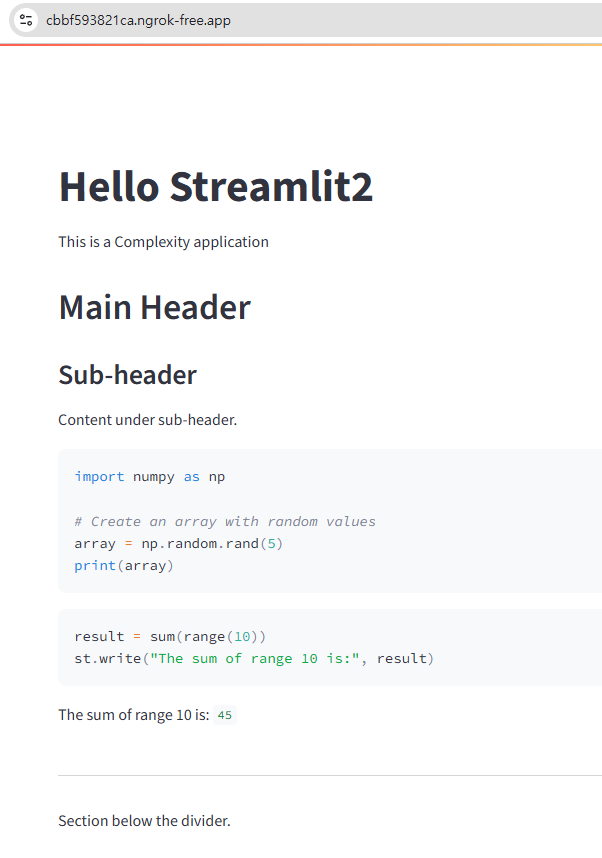Select 'Section below the divider.' text
The image size is (602, 858).
coord(144,821)
